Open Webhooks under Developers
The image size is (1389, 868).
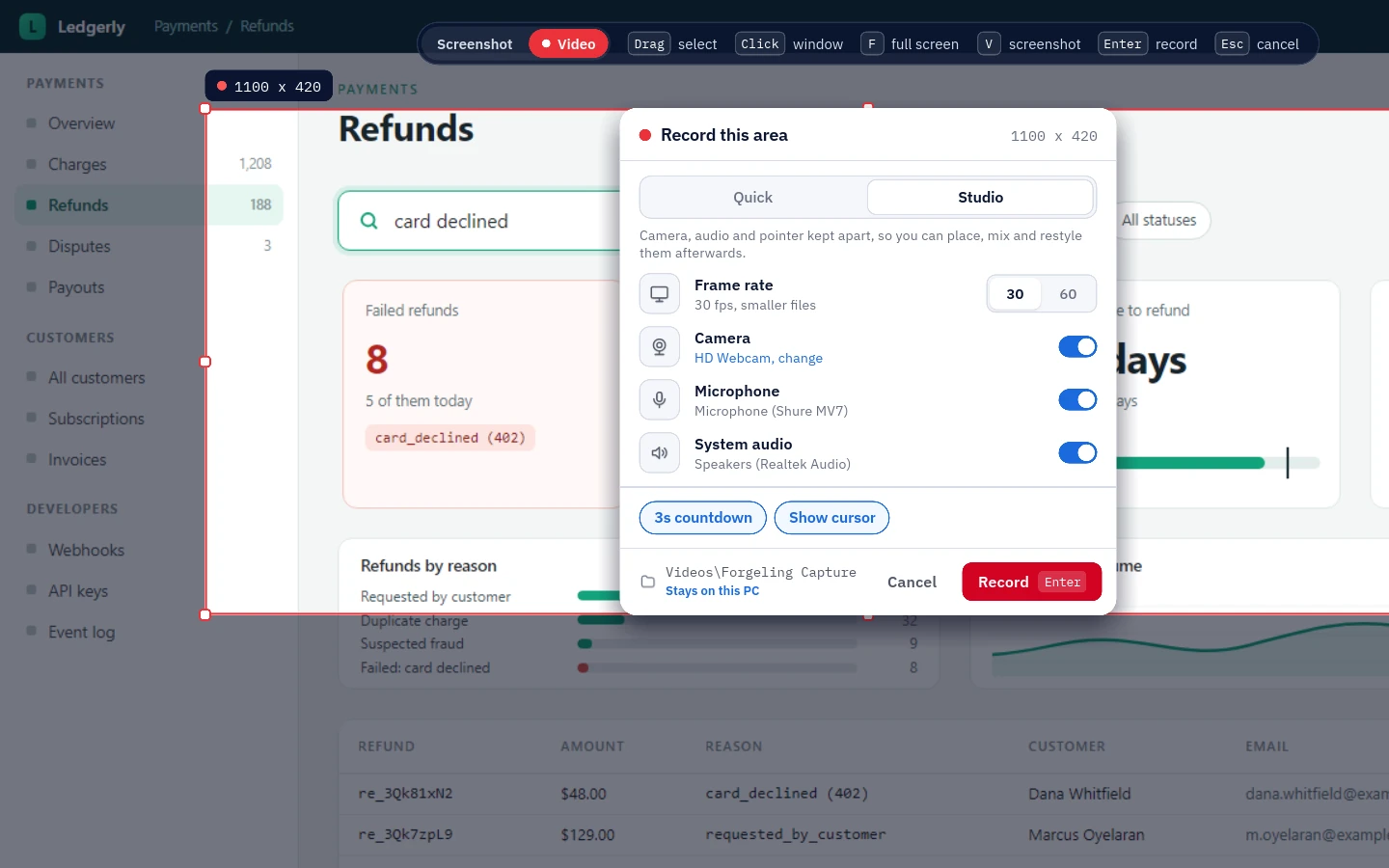(86, 550)
